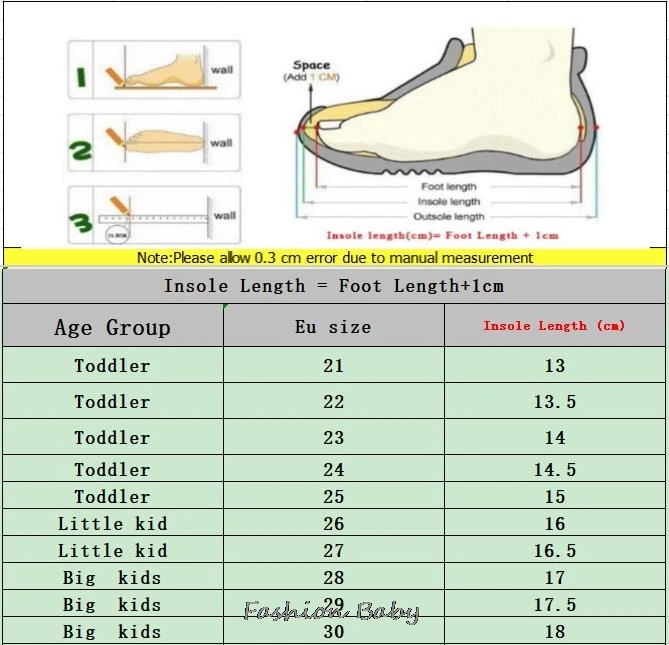Select Big kids cell in size 28 row
This screenshot has height=645, width=669.
pyautogui.click(x=113, y=577)
